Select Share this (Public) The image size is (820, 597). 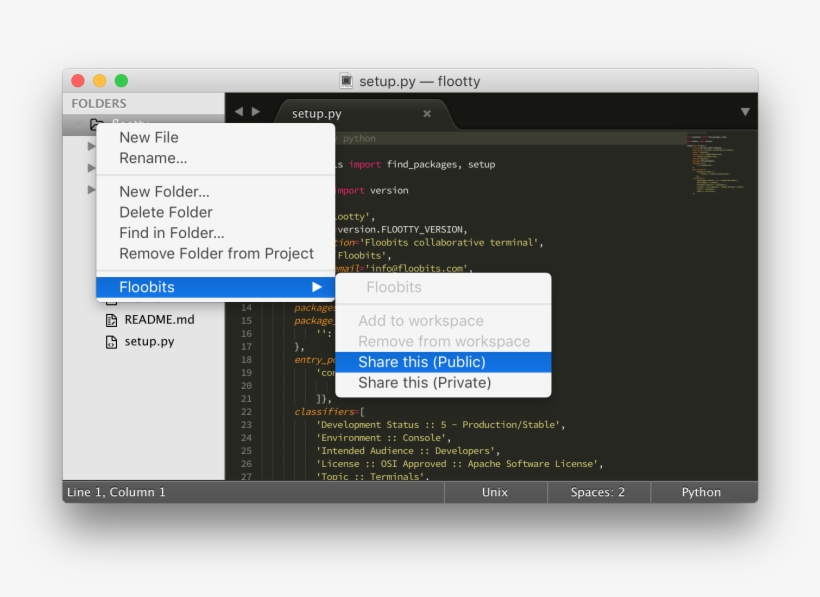422,362
